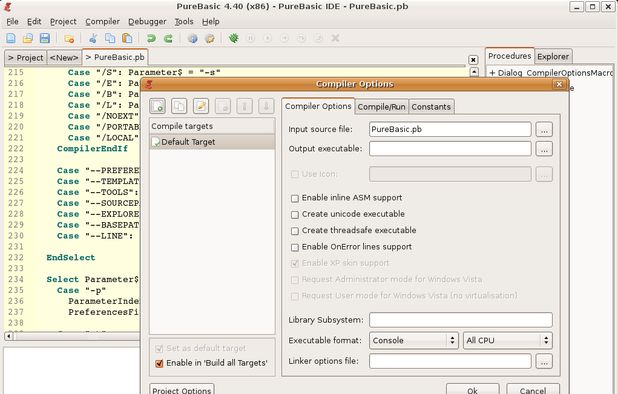
Task: Click the greyed-out debugger kill X icon
Action: pyautogui.click(x=335, y=38)
